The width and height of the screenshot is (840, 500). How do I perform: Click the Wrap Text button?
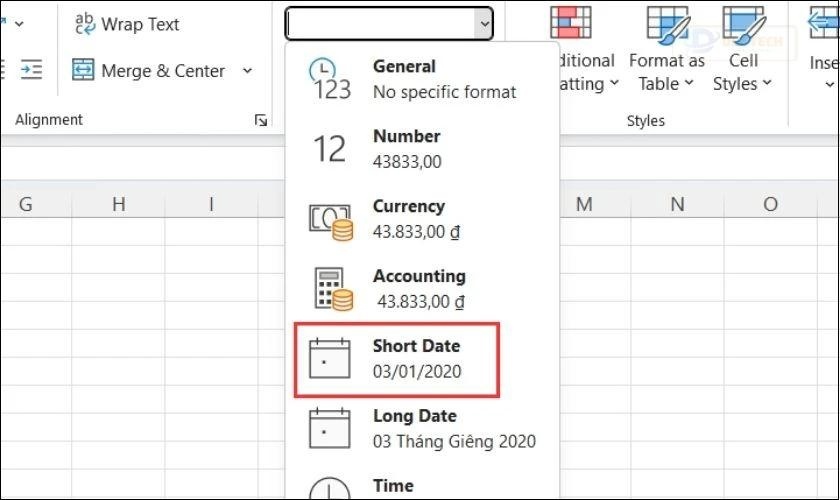(127, 24)
